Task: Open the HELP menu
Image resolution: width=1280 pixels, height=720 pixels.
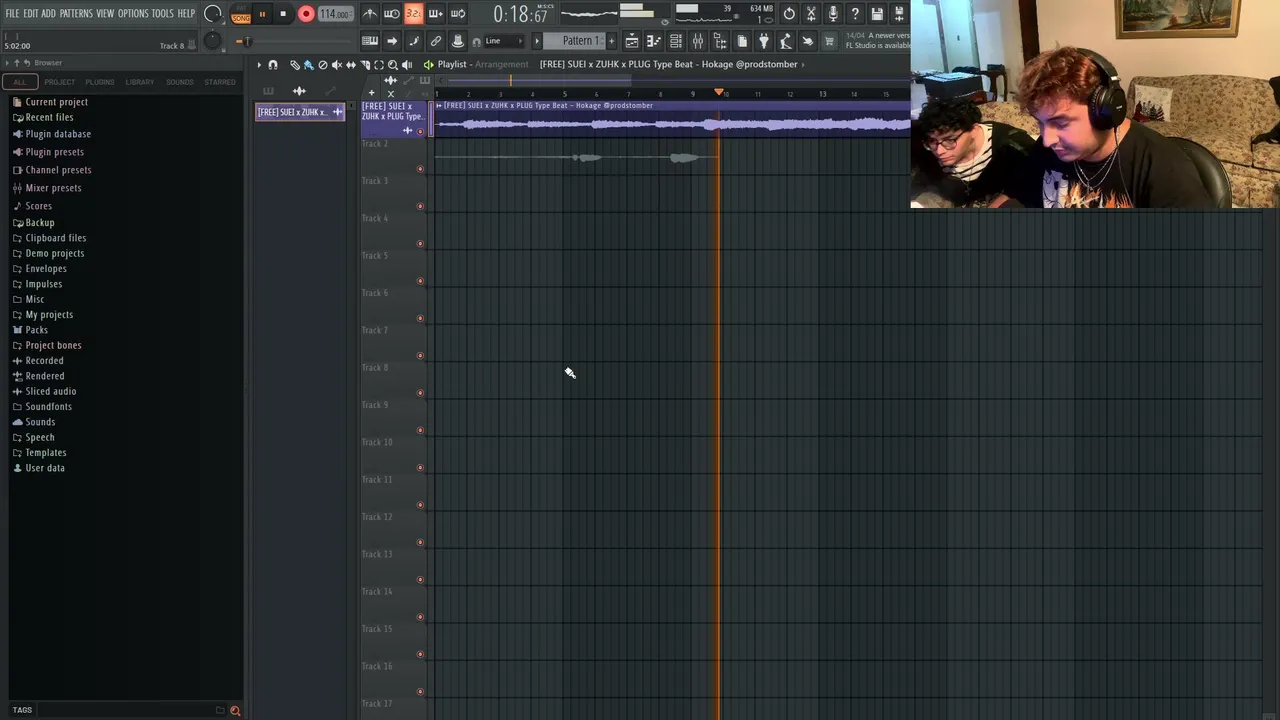Action: click(x=186, y=13)
